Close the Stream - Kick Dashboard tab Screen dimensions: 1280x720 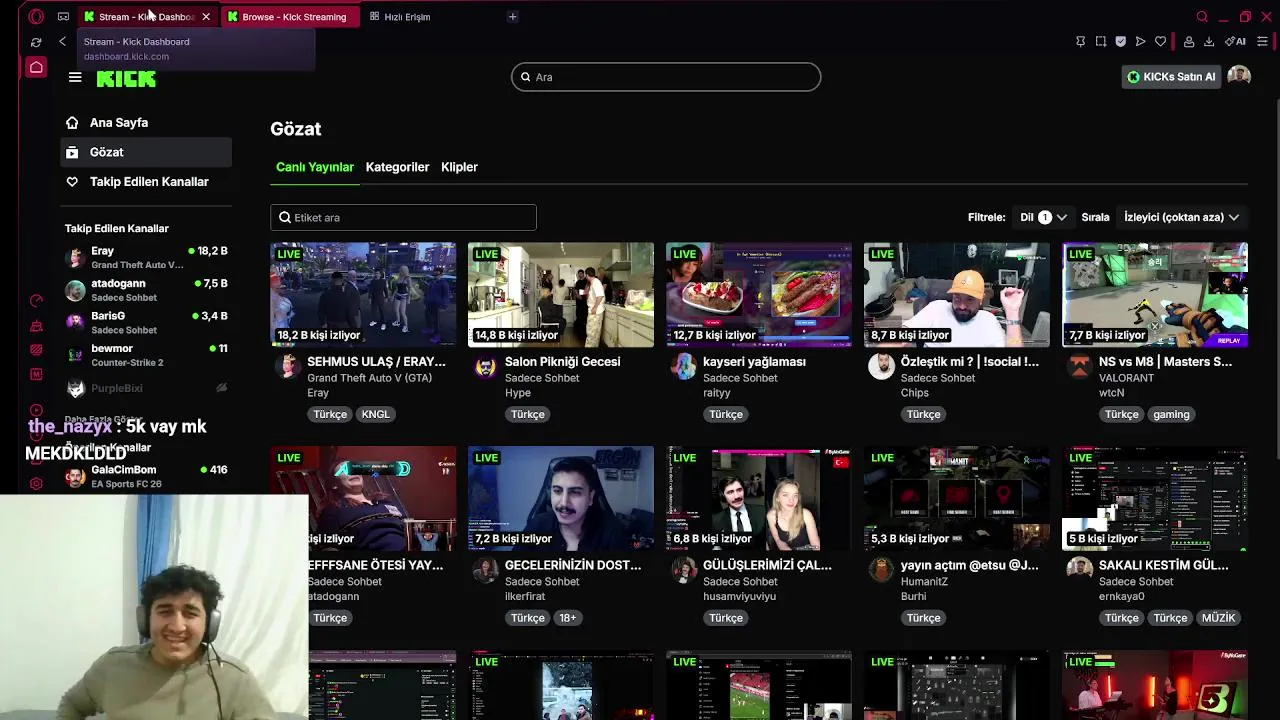click(206, 16)
